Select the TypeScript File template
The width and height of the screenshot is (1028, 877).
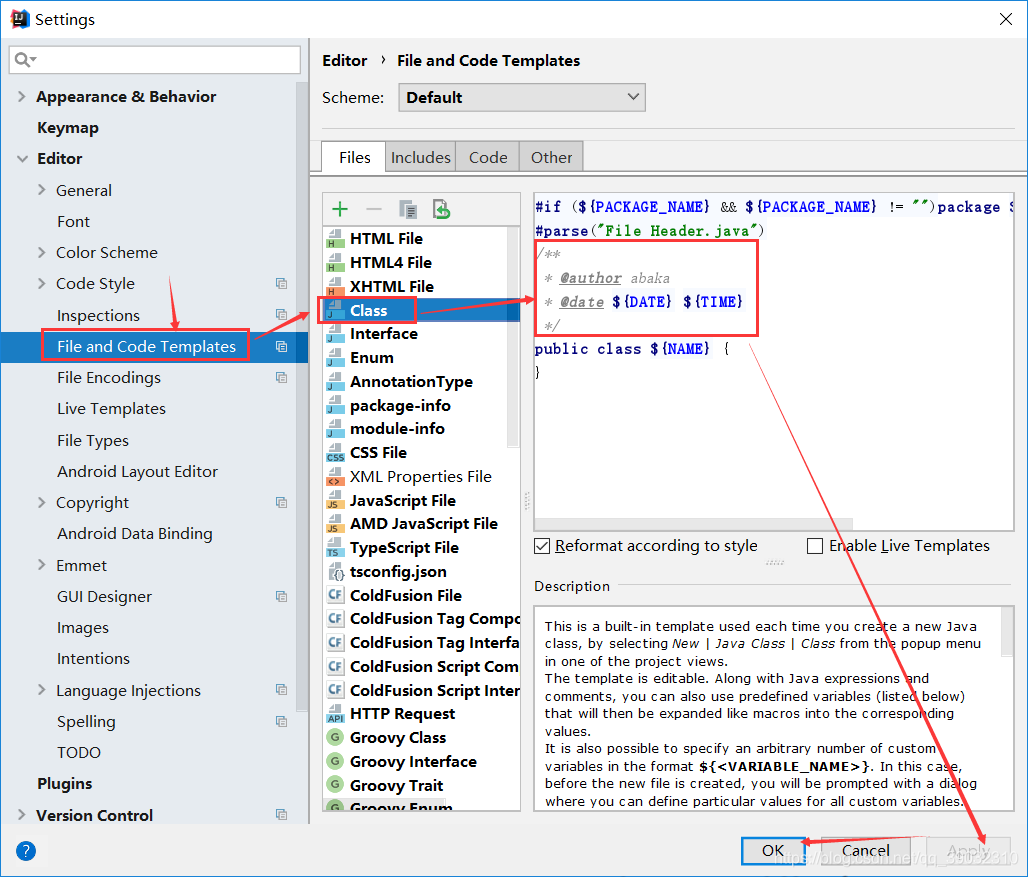click(422, 548)
